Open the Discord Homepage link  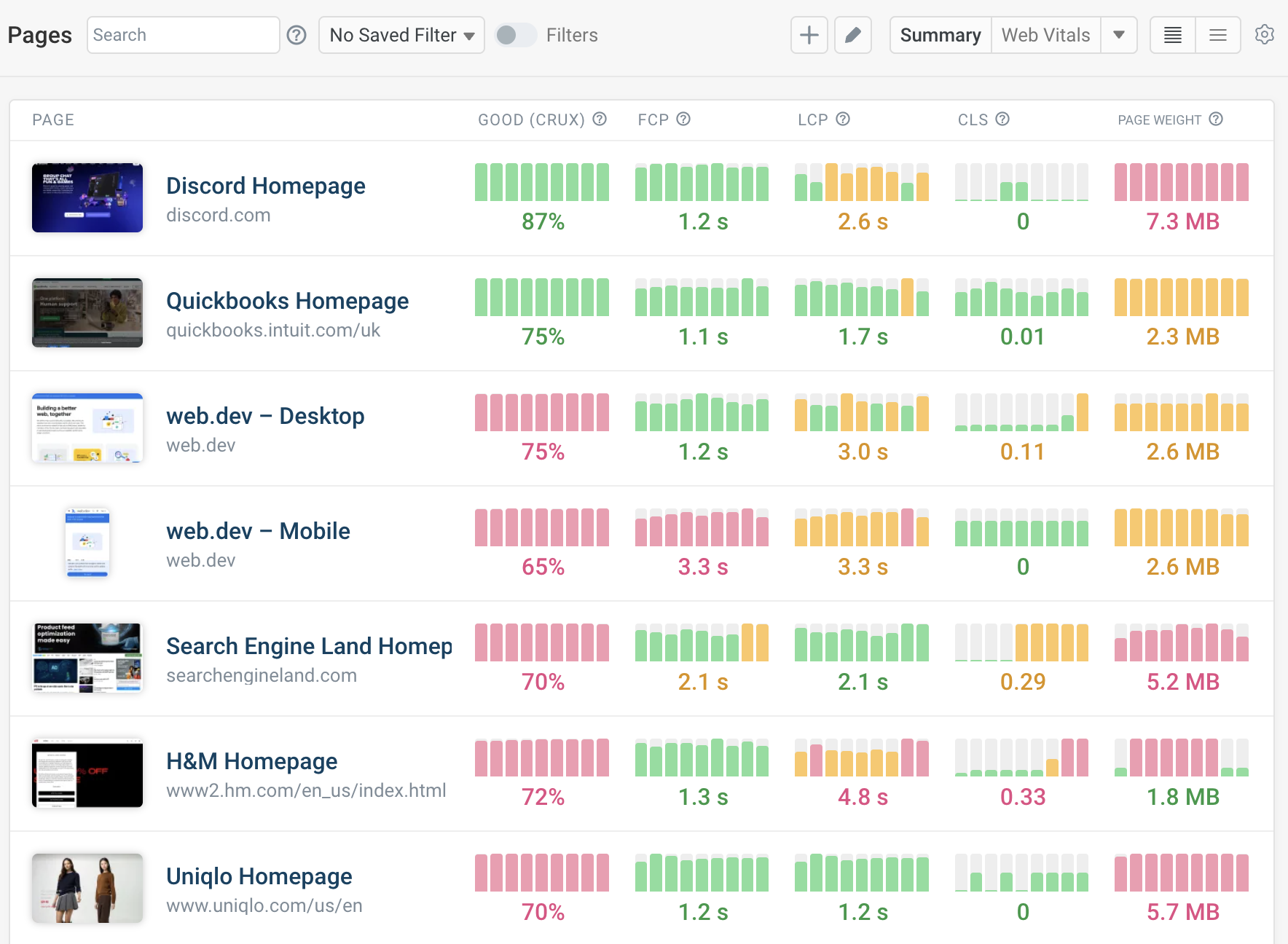[x=266, y=186]
